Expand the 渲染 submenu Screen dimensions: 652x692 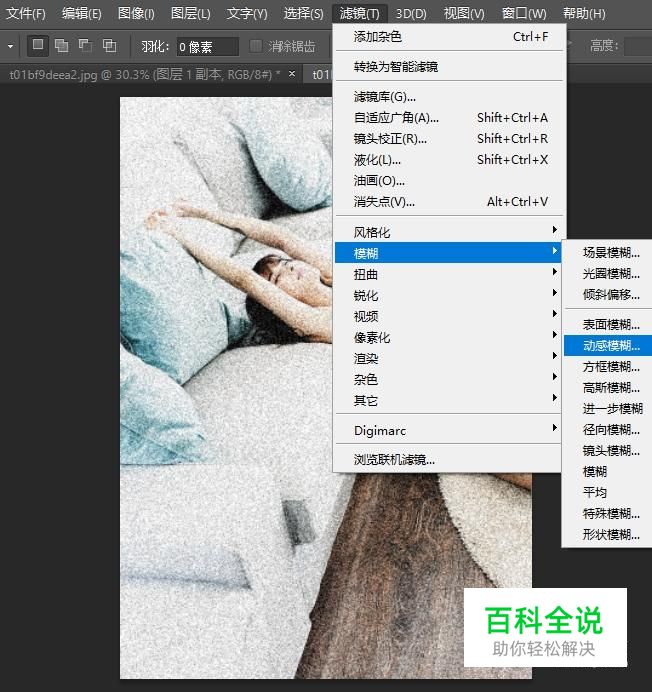(448, 358)
